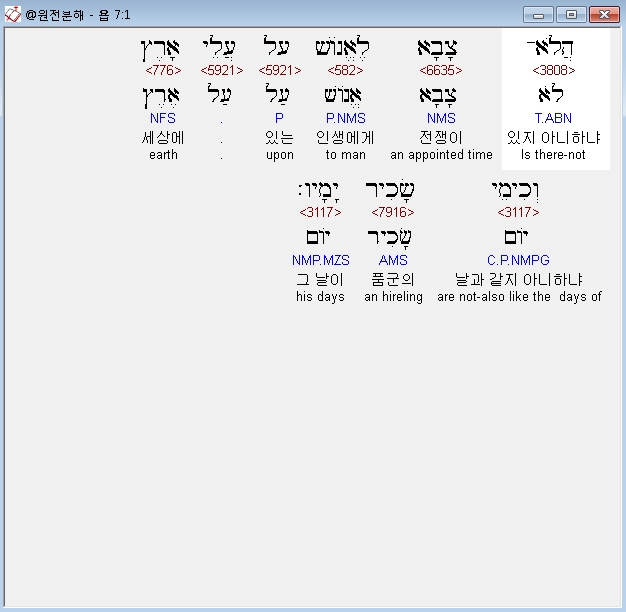Click the Korean gloss 그 날이
The image size is (626, 612).
point(320,279)
